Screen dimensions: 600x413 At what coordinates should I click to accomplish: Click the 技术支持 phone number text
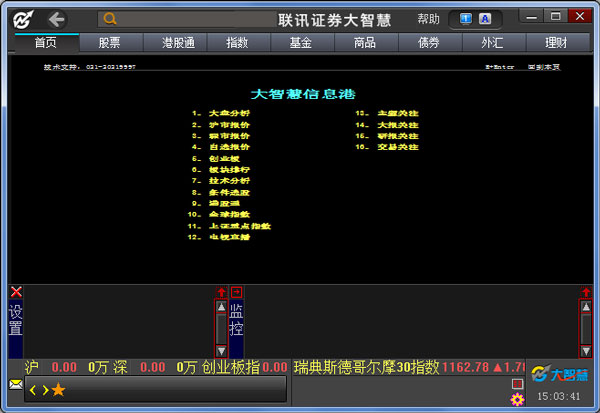click(x=90, y=67)
